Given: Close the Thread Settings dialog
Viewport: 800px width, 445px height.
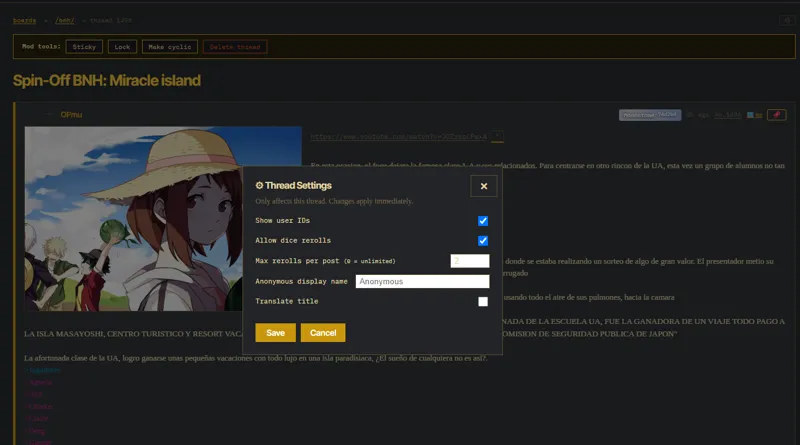Looking at the screenshot, I should (484, 186).
